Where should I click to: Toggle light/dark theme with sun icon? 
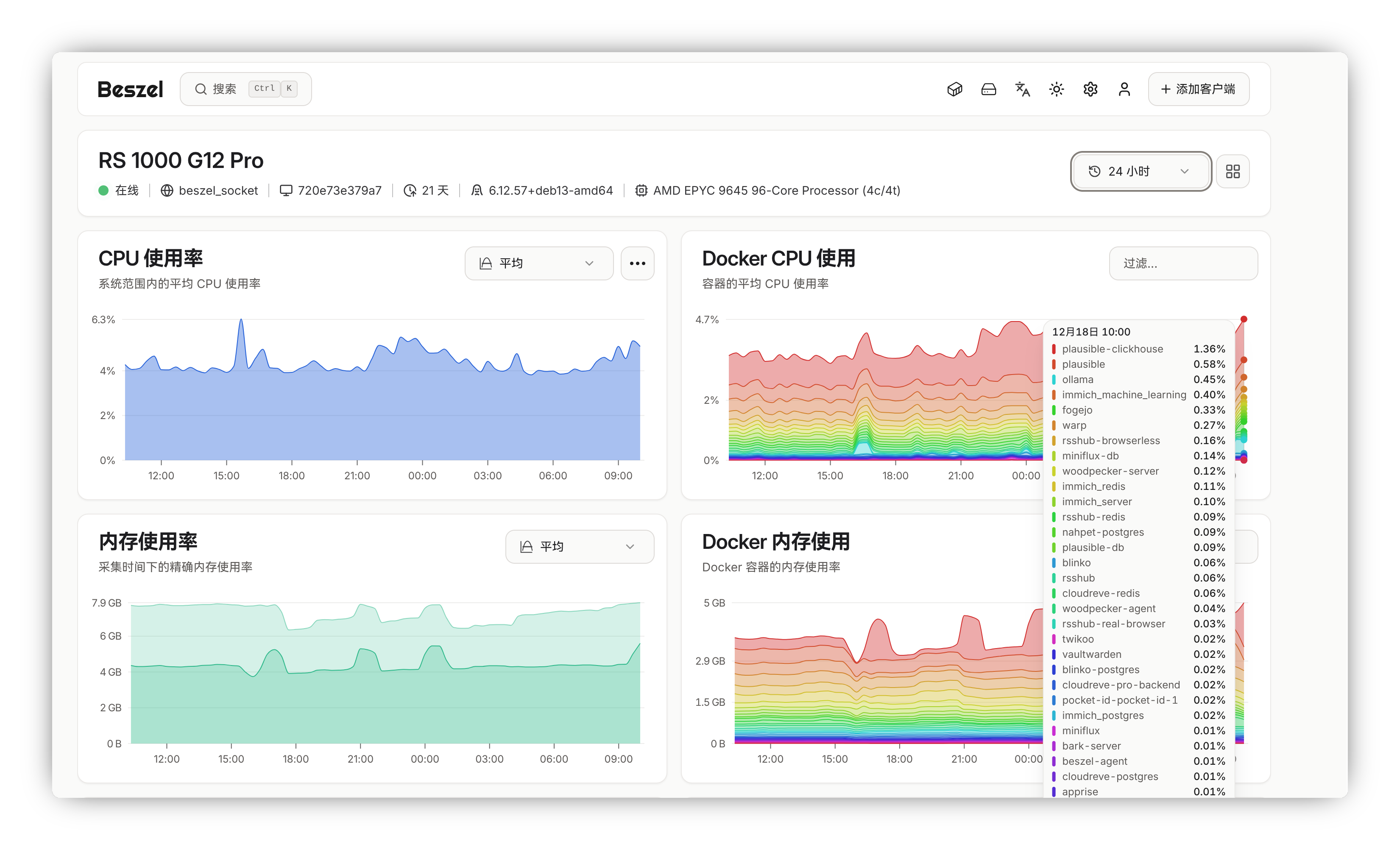pos(1056,89)
